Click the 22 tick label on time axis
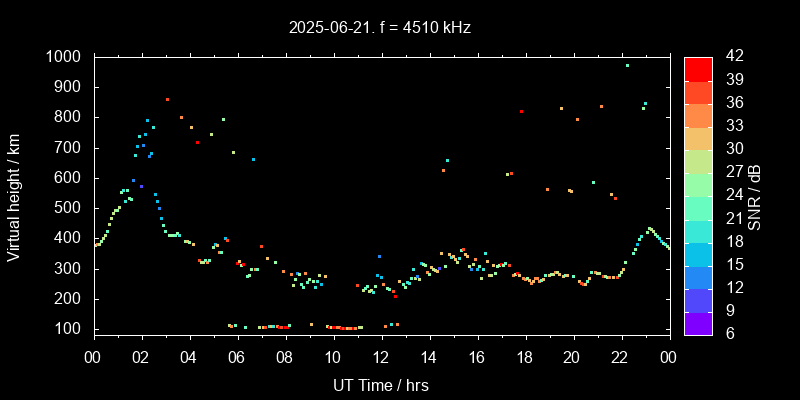Screen dimensions: 800x400 [x=621, y=358]
